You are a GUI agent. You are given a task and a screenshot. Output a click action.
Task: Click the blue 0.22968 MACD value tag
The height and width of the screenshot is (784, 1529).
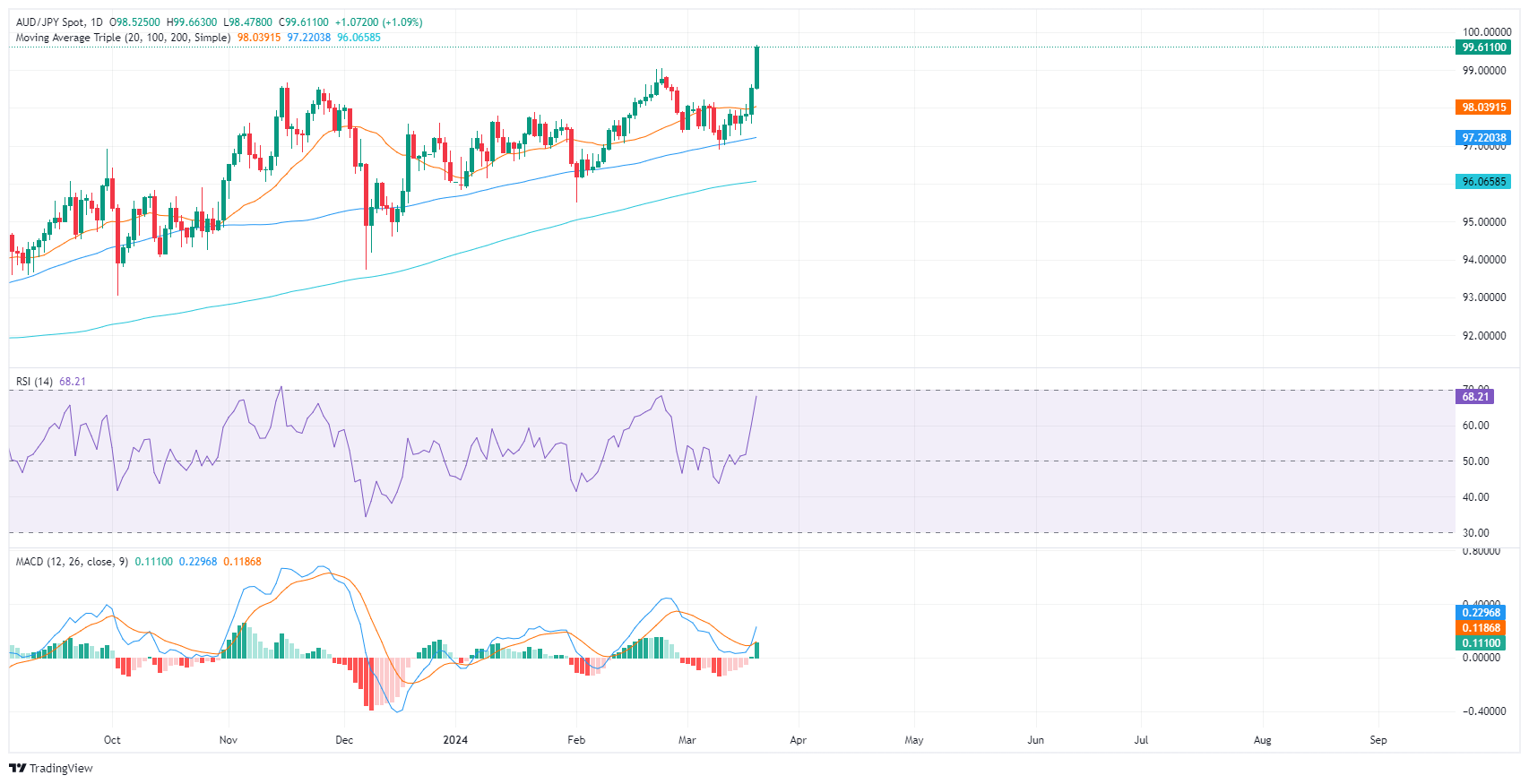tap(1481, 613)
